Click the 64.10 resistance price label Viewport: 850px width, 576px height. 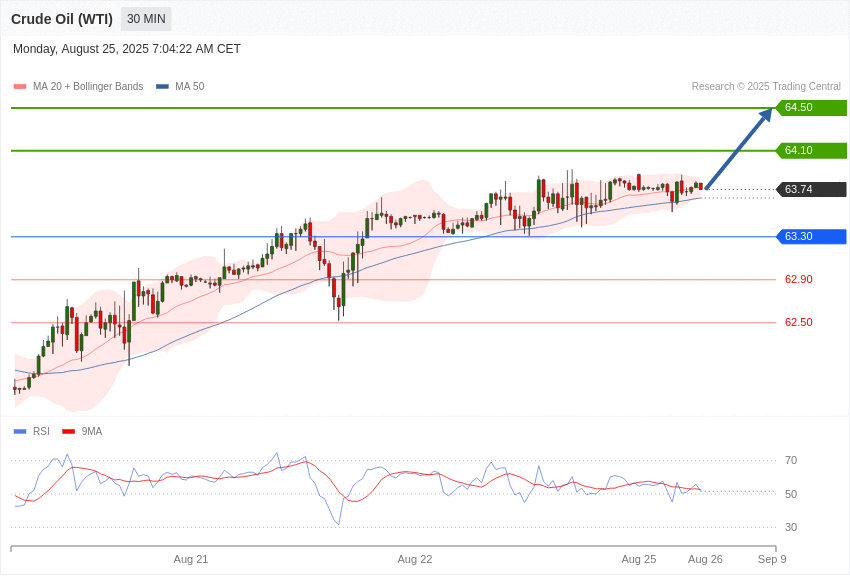(811, 150)
